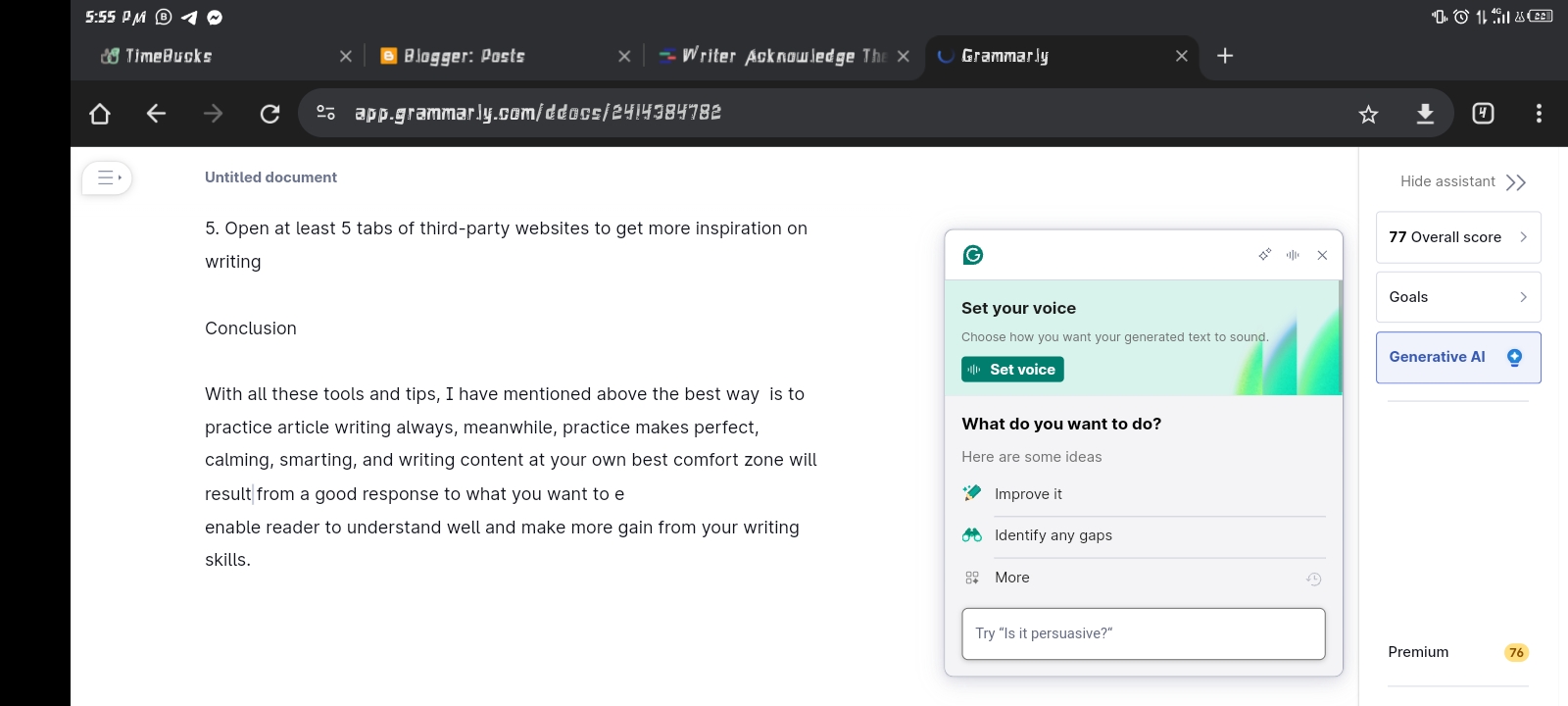Click the Try "Is it persuasive?" prompt field
Image resolution: width=1568 pixels, height=706 pixels.
click(x=1144, y=633)
